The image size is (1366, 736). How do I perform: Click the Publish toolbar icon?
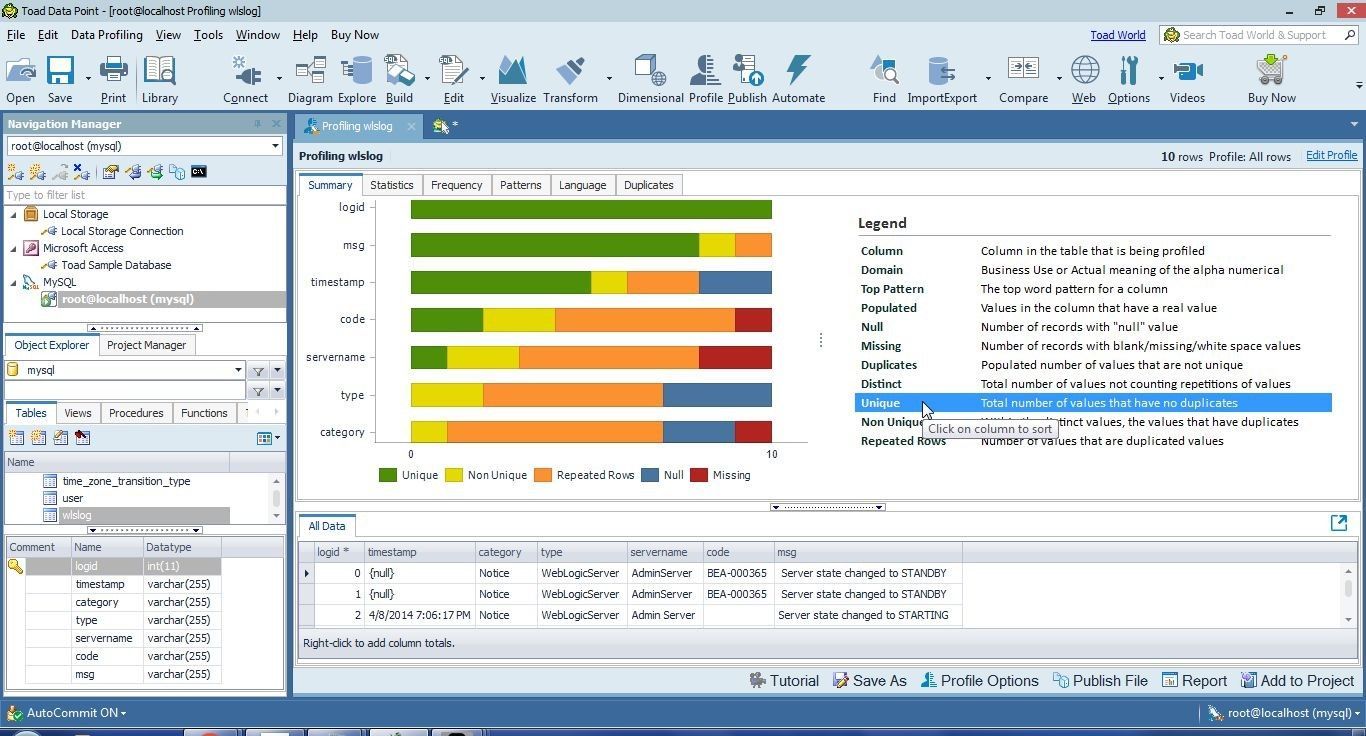[x=747, y=79]
